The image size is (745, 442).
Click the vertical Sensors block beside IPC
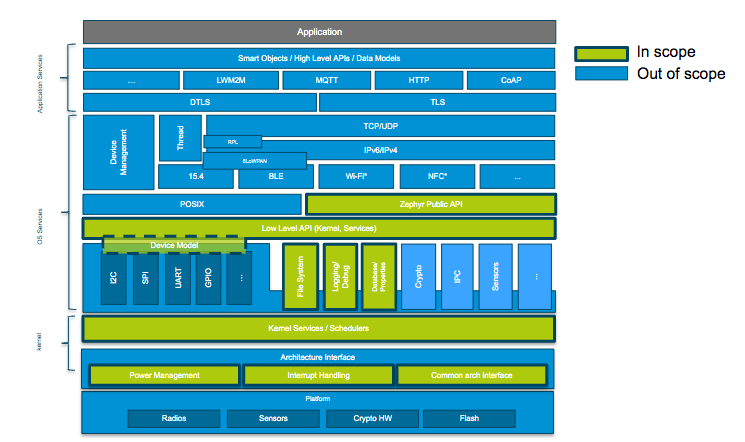point(496,277)
